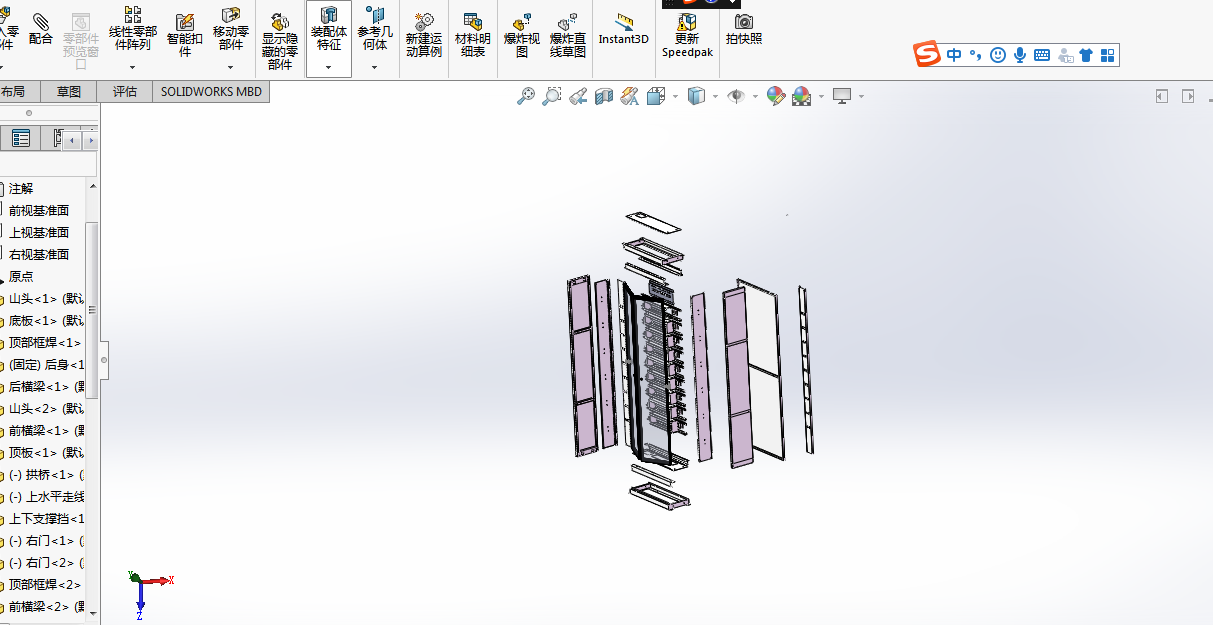Open dropdown arrow beside View Settings monitor
Viewport: 1213px width, 625px height.
pyautogui.click(x=861, y=97)
